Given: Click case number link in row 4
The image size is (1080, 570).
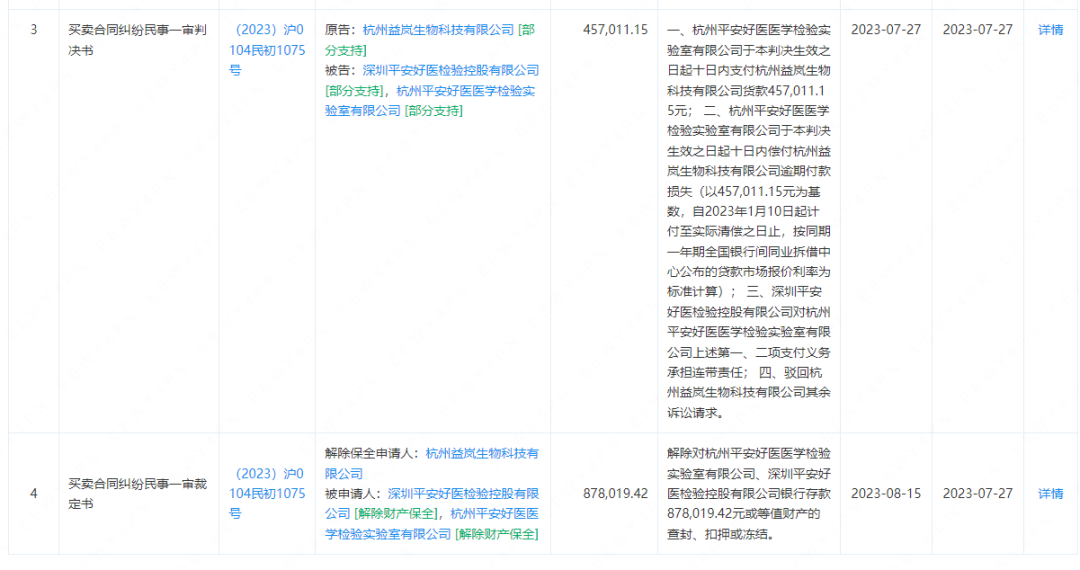Looking at the screenshot, I should tap(268, 493).
